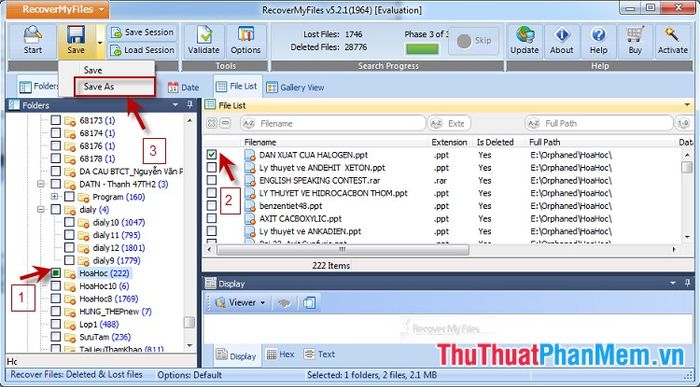Select the HoaHoc10 folder
Viewport: 700px width, 387px height.
point(104,286)
